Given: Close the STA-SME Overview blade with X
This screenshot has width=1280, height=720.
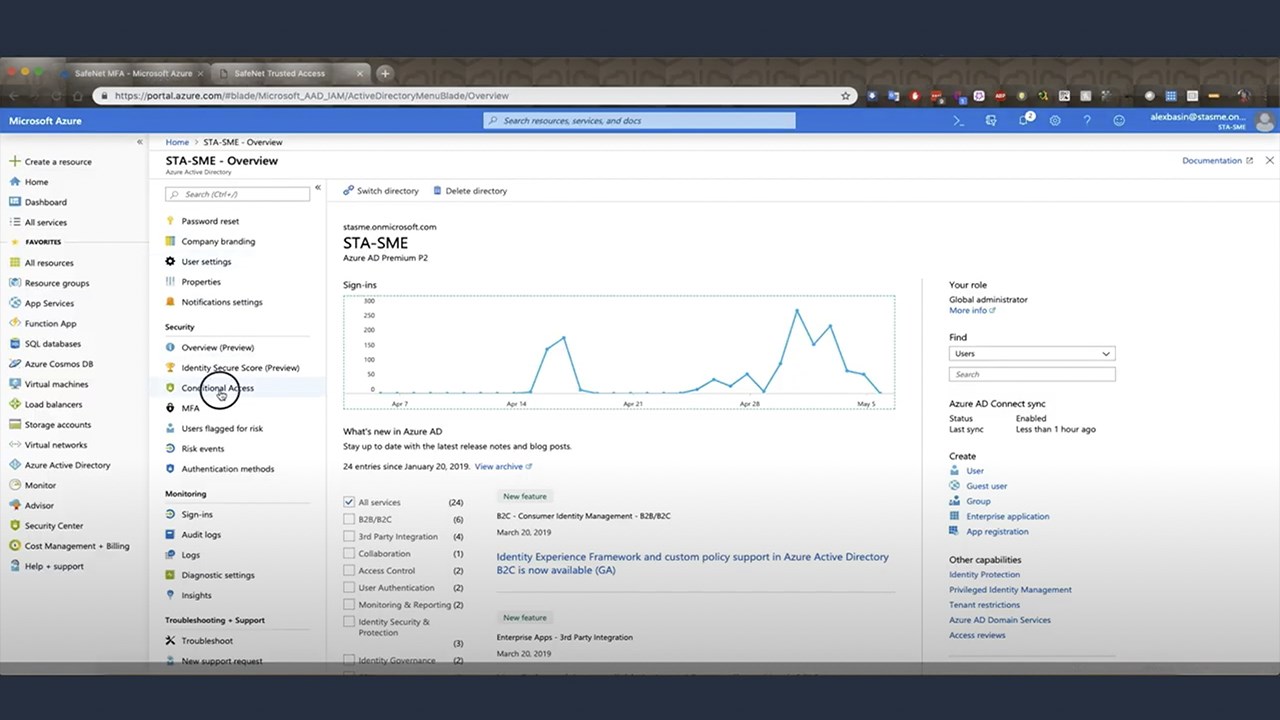Looking at the screenshot, I should 1270,160.
